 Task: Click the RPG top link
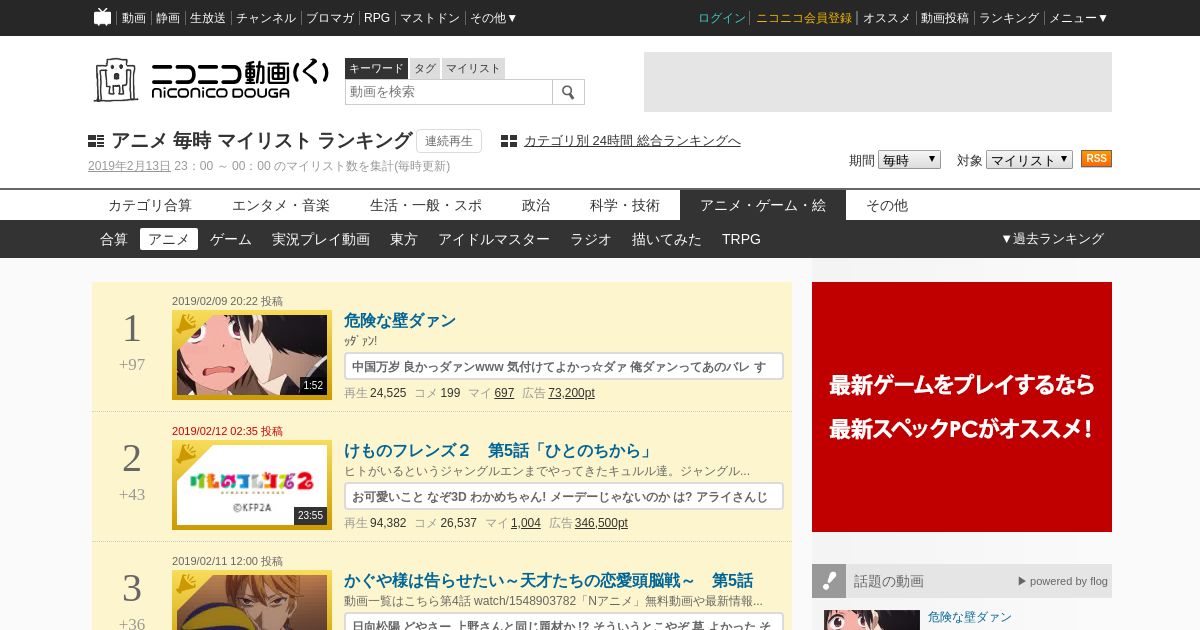click(377, 18)
